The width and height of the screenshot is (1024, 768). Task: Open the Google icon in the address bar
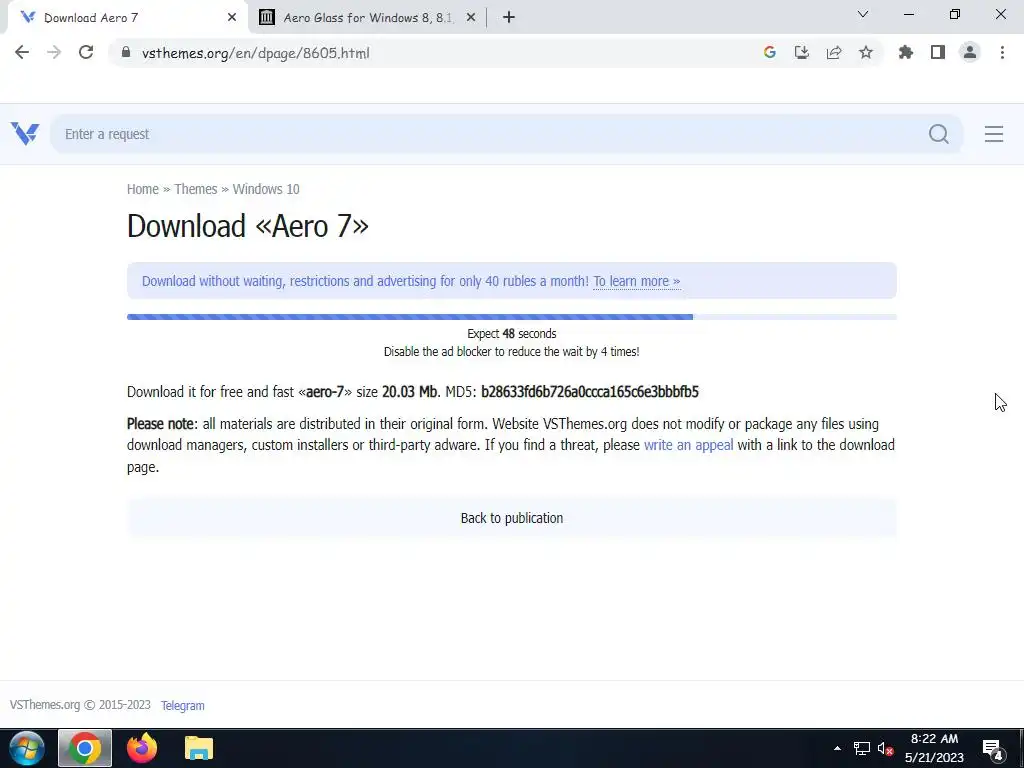point(769,52)
